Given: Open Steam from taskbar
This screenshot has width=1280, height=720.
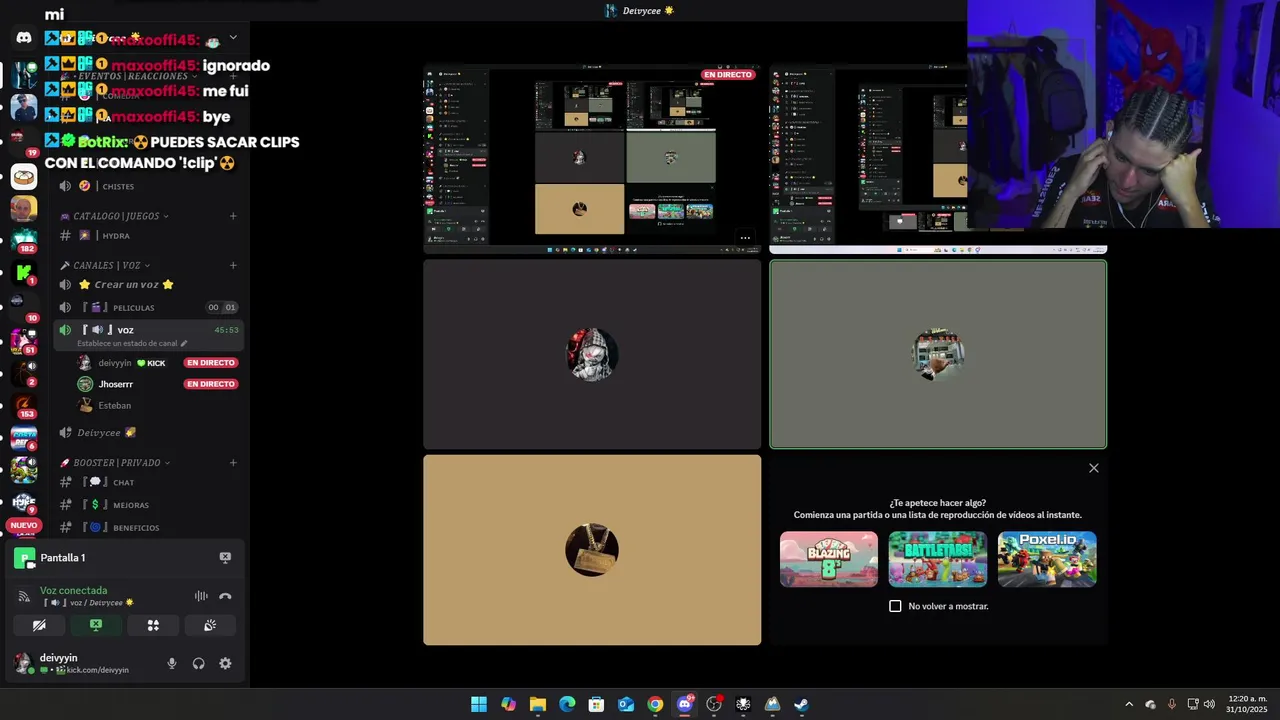Looking at the screenshot, I should pos(801,704).
